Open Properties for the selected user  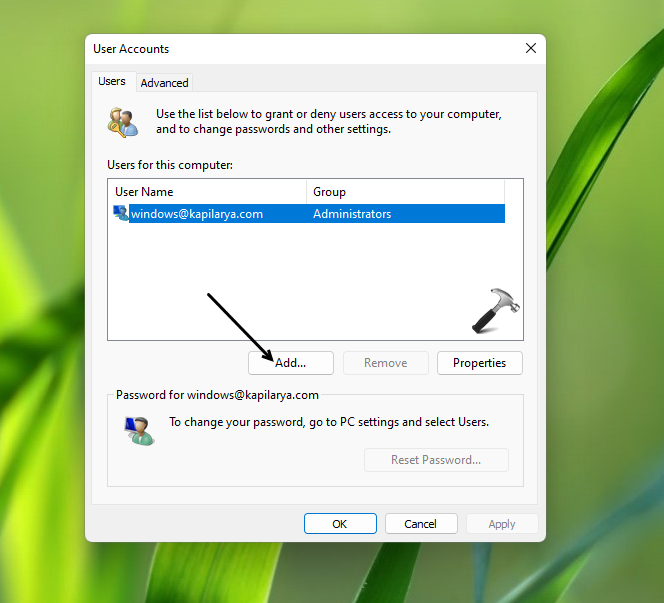(x=479, y=363)
